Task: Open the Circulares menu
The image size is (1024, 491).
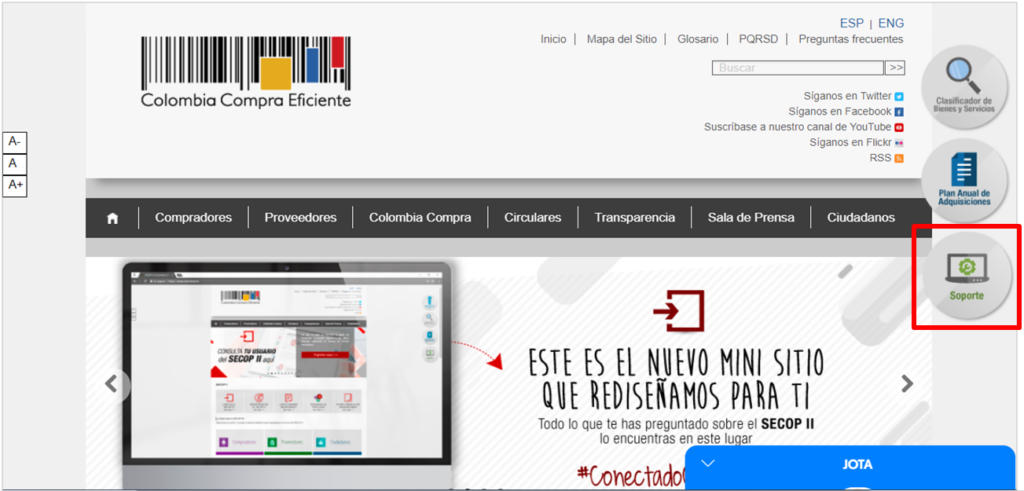Action: (532, 218)
